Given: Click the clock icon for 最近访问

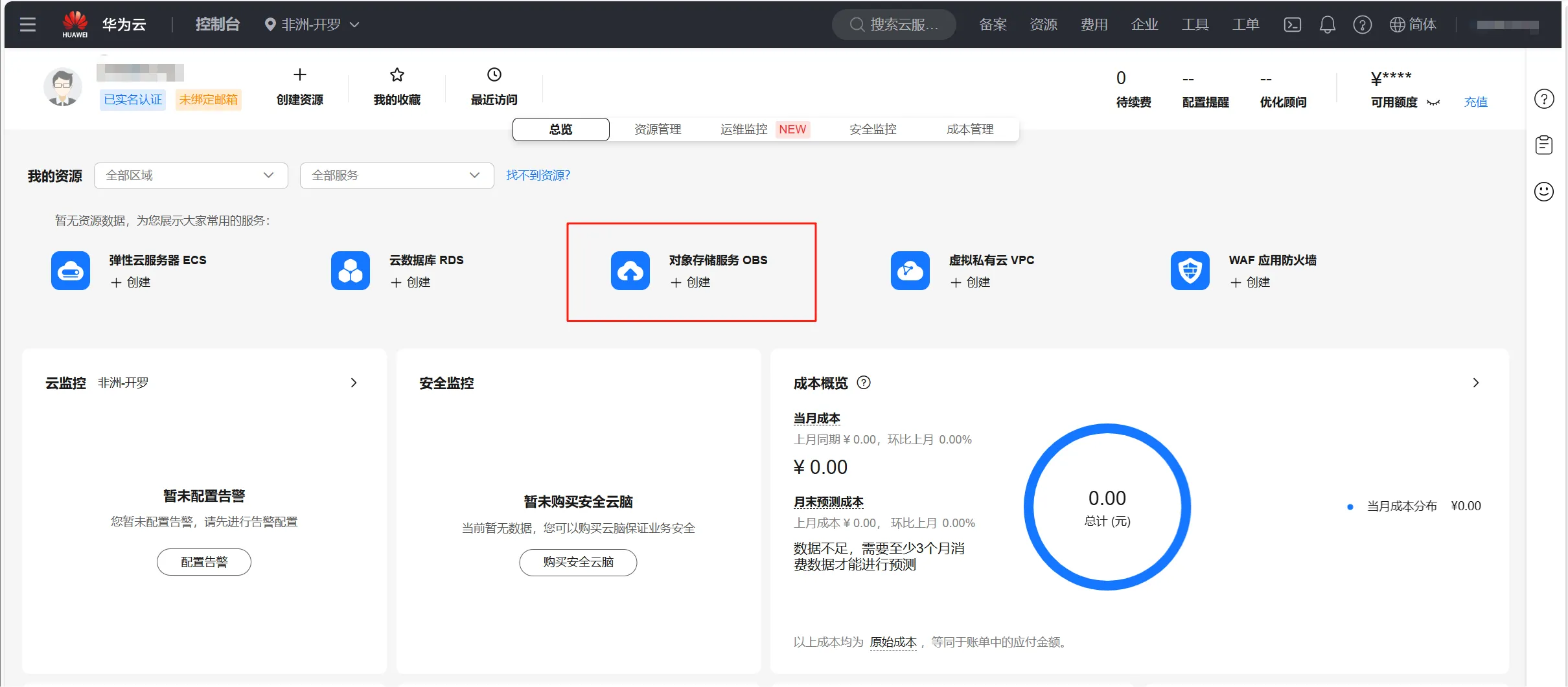Looking at the screenshot, I should click(x=494, y=74).
